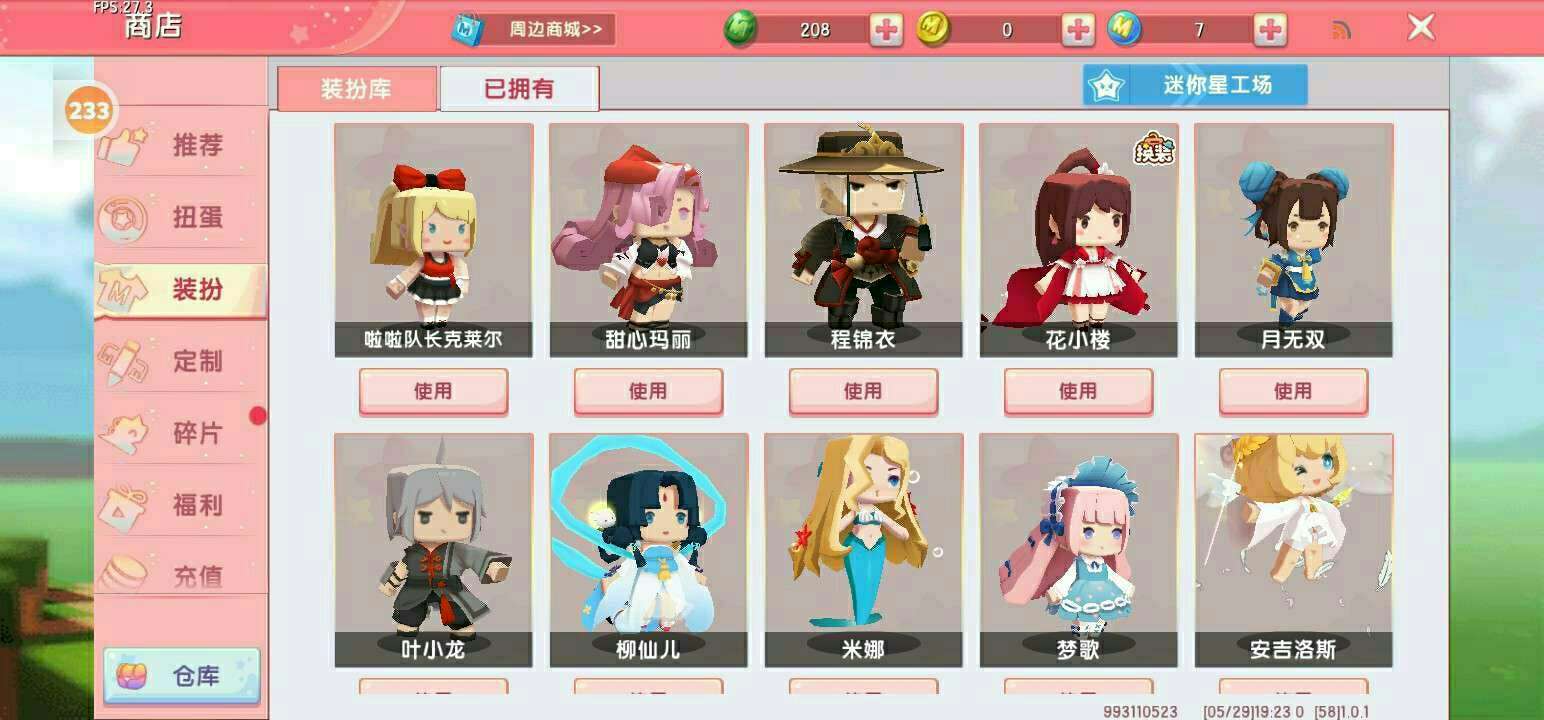This screenshot has height=720, width=1544.
Task: Select the 装扮库 tab
Action: coord(356,89)
